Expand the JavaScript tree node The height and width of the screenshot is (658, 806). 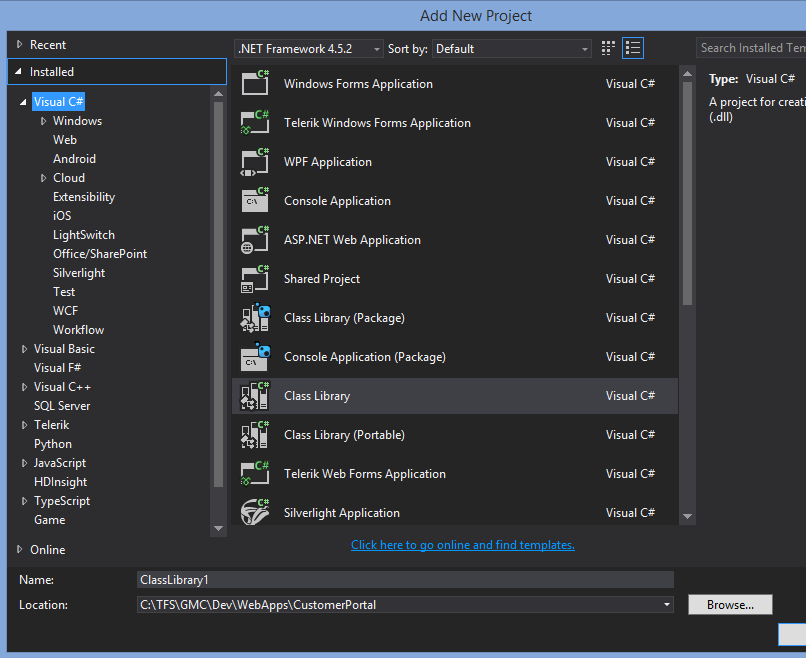coord(24,463)
